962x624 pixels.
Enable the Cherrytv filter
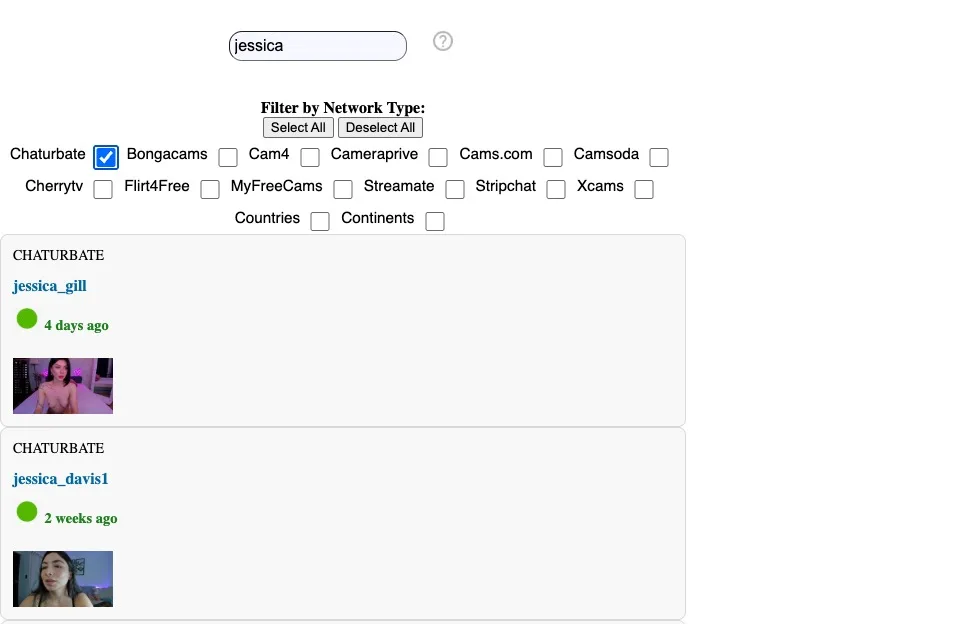[103, 189]
